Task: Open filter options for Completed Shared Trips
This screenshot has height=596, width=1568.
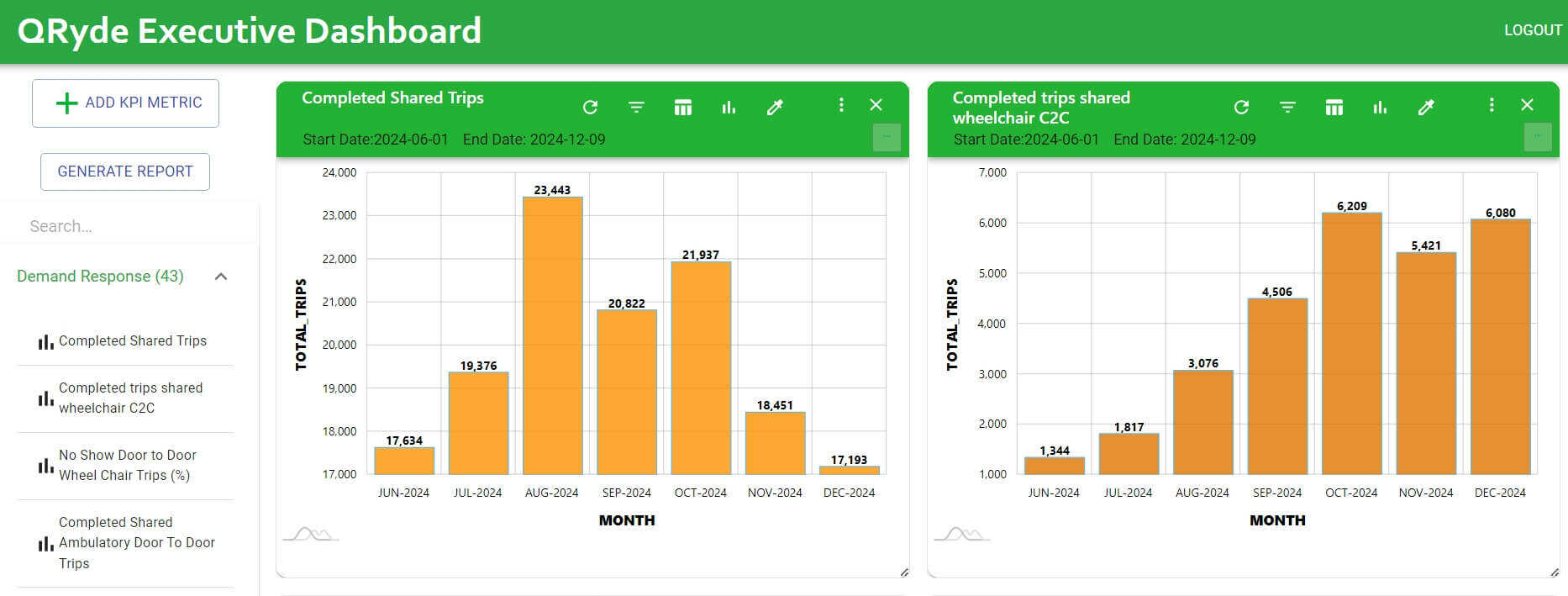Action: (x=636, y=107)
